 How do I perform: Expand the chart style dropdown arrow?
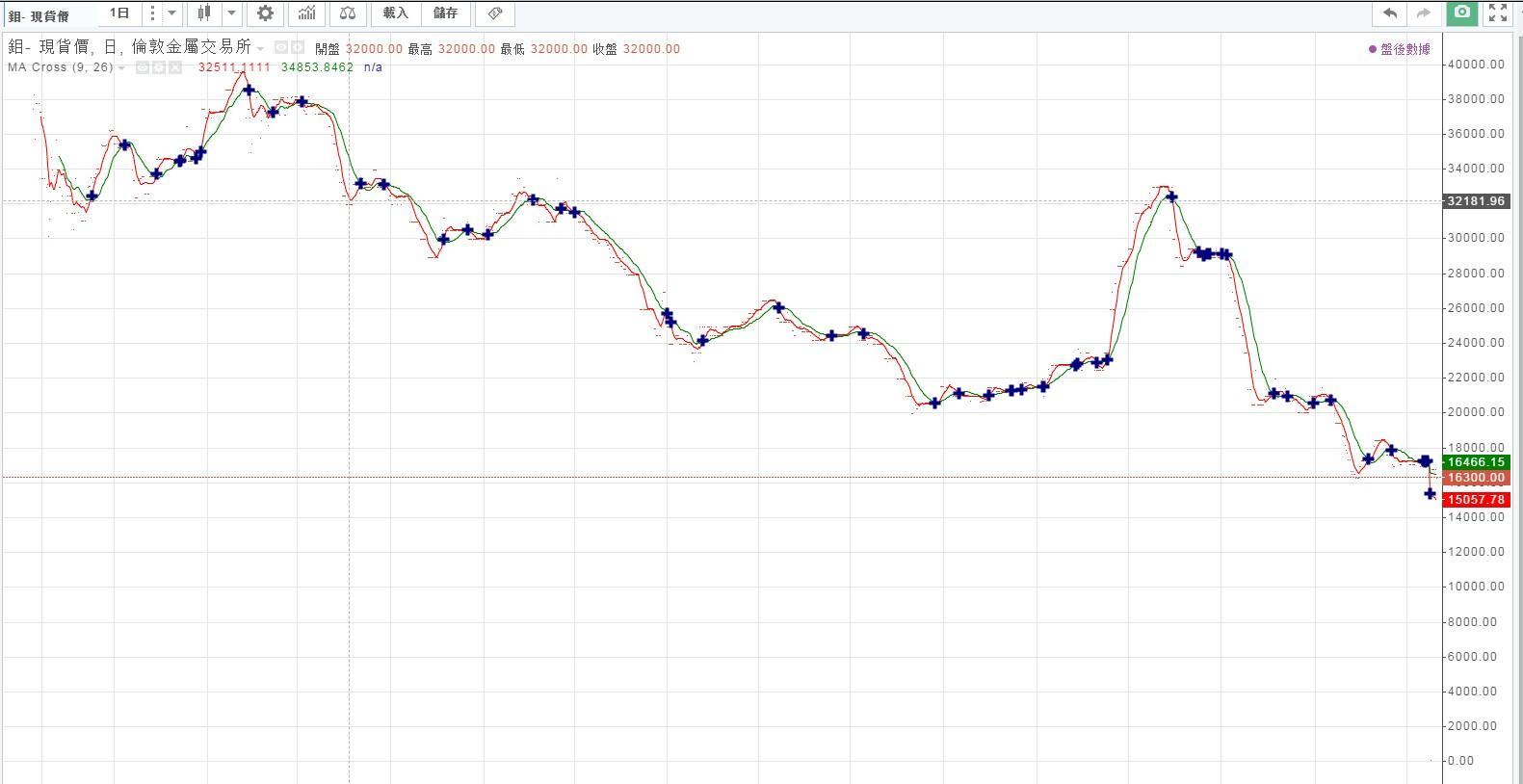point(231,13)
